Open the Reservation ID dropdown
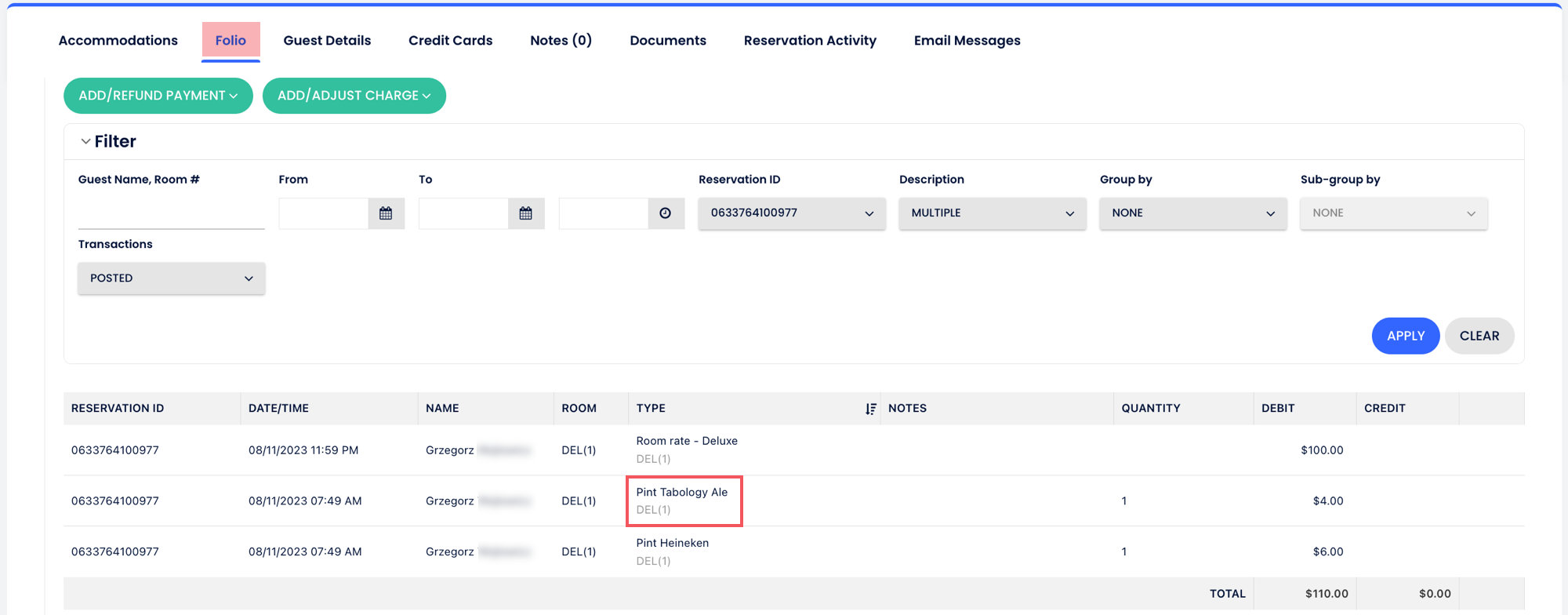Image resolution: width=1568 pixels, height=615 pixels. [791, 213]
